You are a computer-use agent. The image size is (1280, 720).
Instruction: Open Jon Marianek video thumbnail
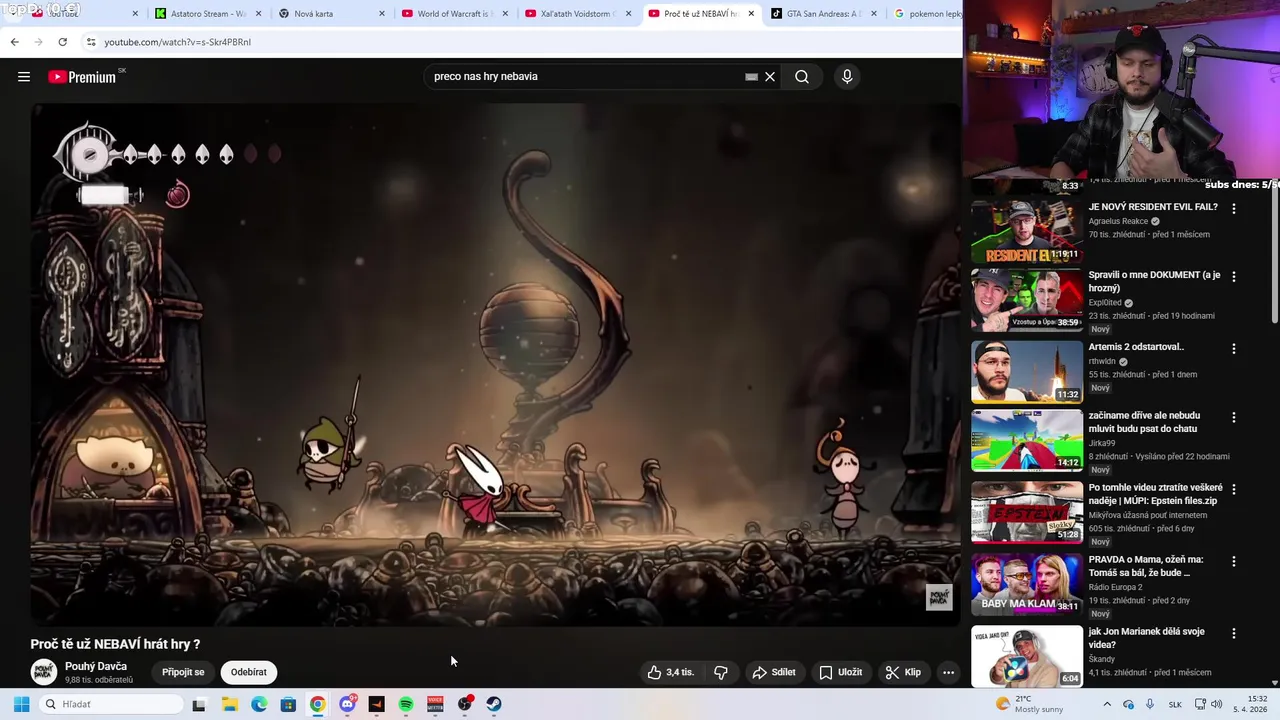point(1027,656)
